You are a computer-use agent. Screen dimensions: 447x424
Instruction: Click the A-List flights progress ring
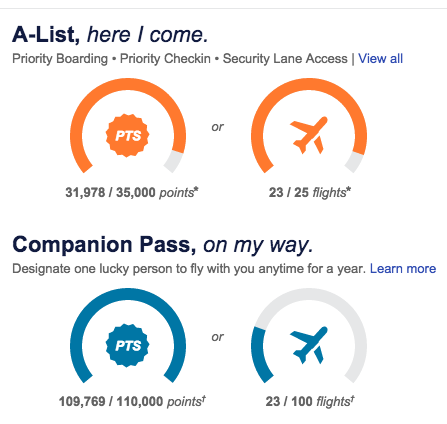(309, 126)
